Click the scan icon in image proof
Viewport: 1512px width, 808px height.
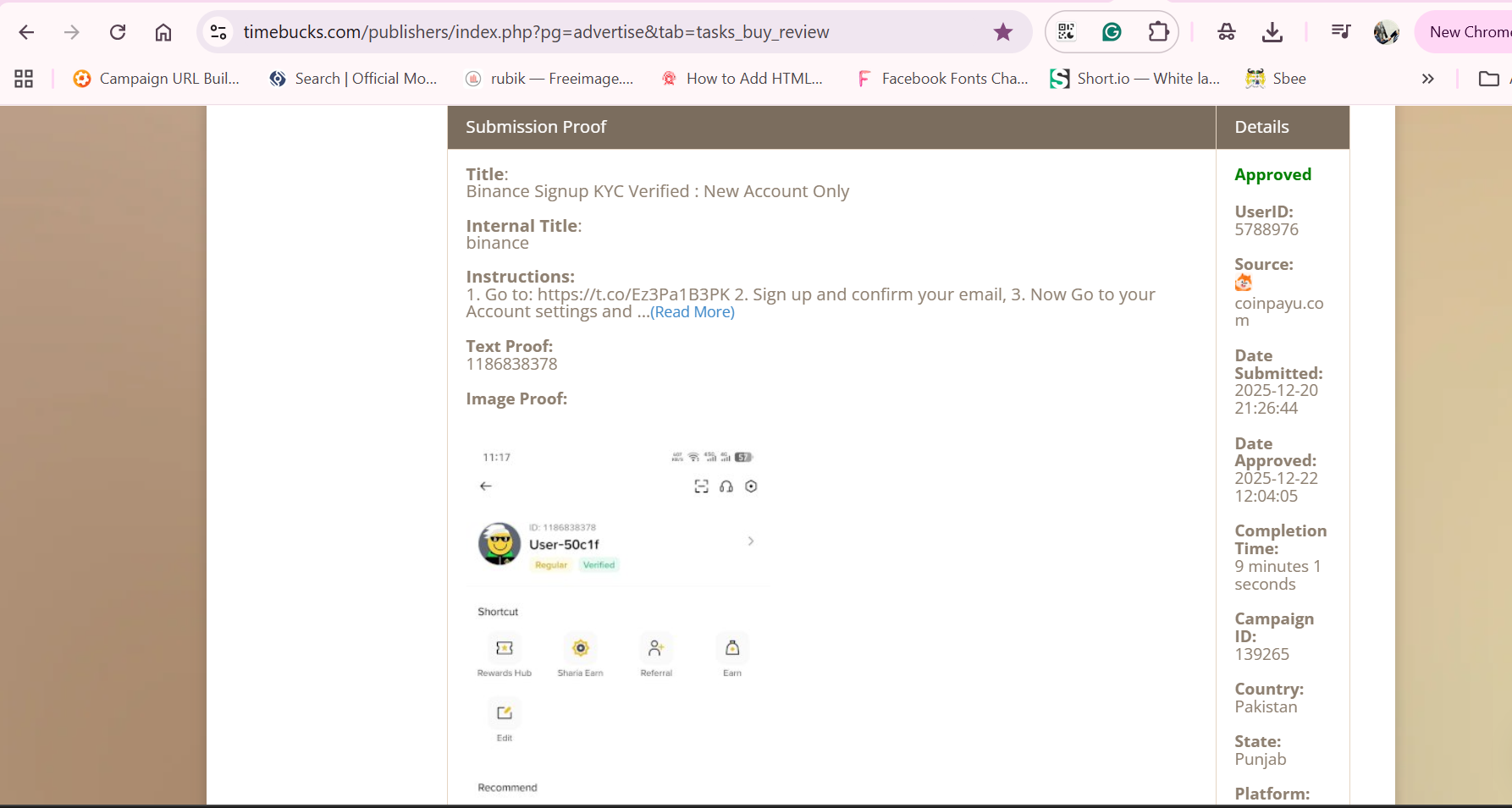(701, 486)
